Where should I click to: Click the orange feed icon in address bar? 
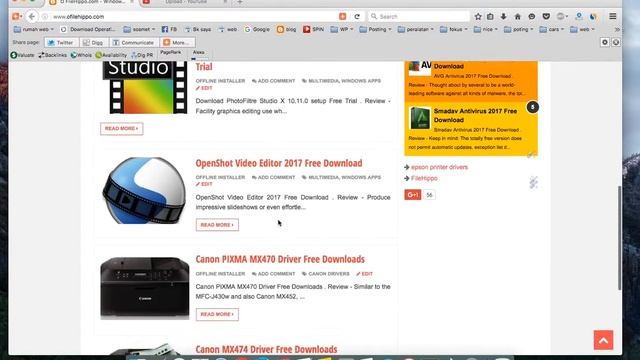point(342,16)
